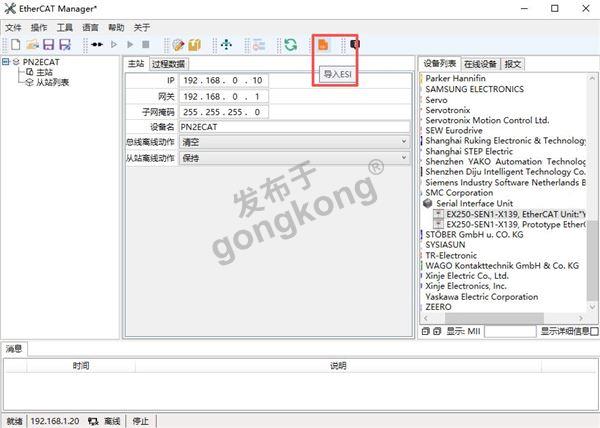
Task: Open the 总线离线动作 dropdown
Action: (403, 142)
